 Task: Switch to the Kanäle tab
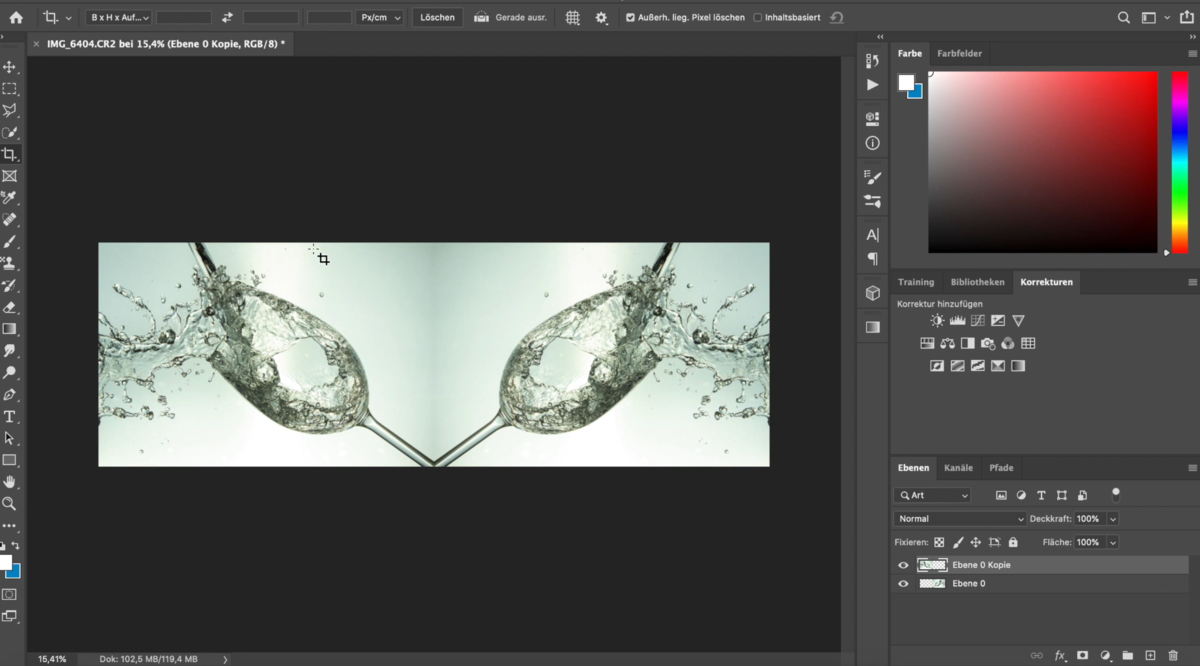pyautogui.click(x=958, y=467)
